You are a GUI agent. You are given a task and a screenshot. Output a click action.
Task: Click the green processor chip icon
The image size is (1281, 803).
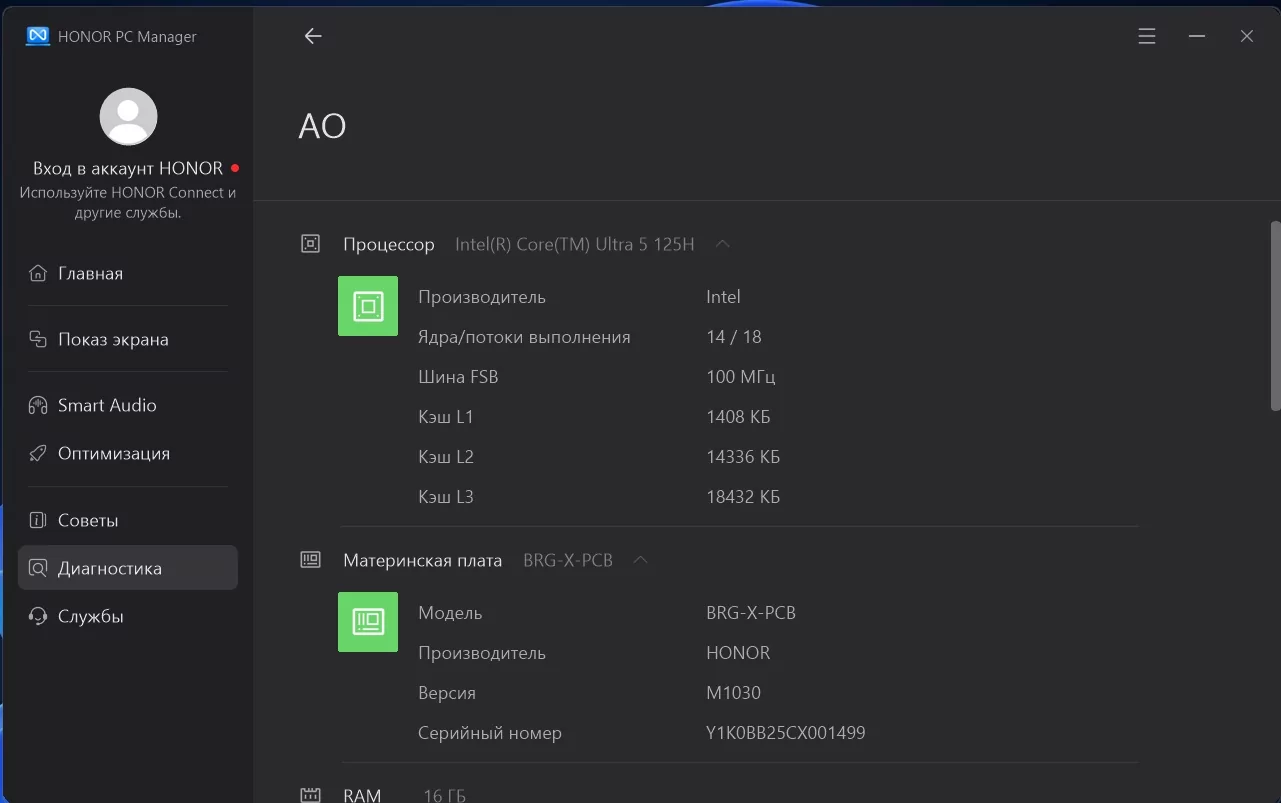368,306
